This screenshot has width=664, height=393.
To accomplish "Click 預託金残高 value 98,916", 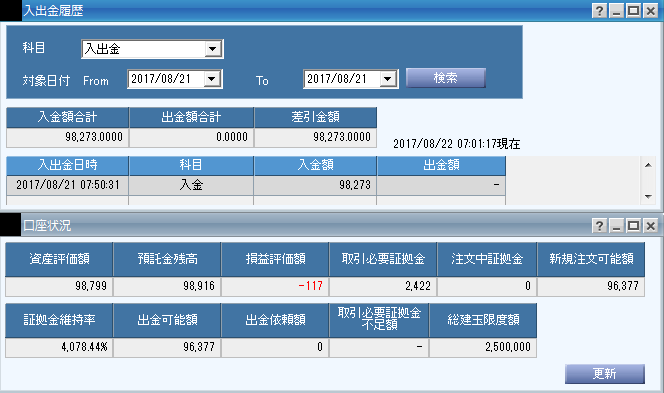I will click(199, 286).
